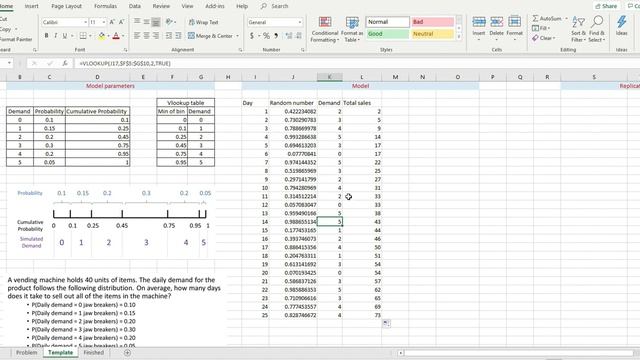Click in the ribbon Search box

tap(279, 6)
